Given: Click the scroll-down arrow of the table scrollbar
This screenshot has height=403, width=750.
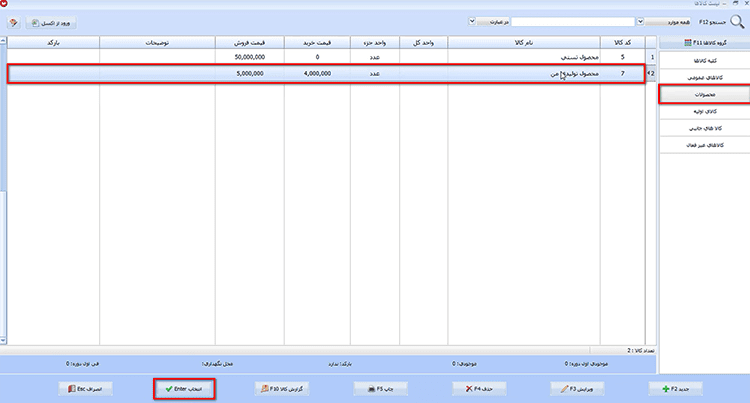Looking at the screenshot, I should 3,340.
